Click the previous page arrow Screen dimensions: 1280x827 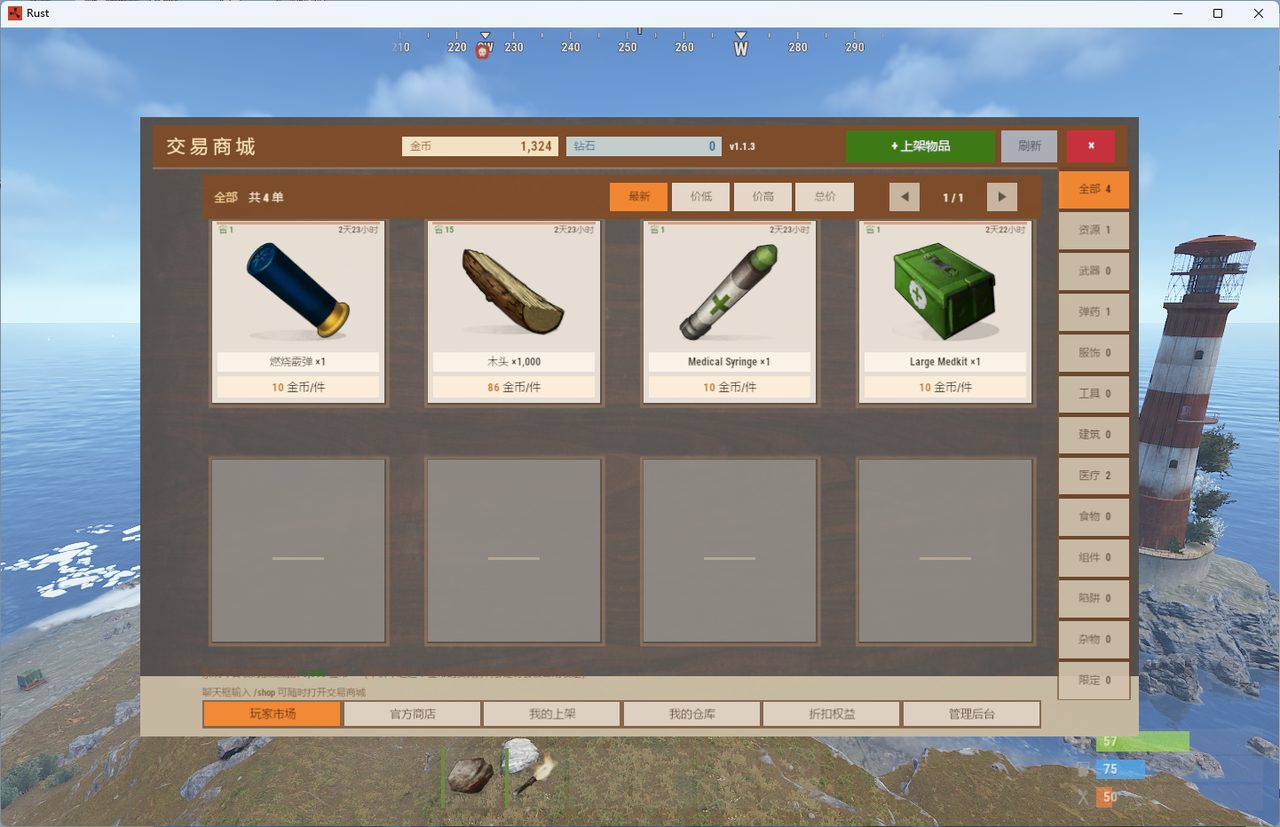point(904,197)
